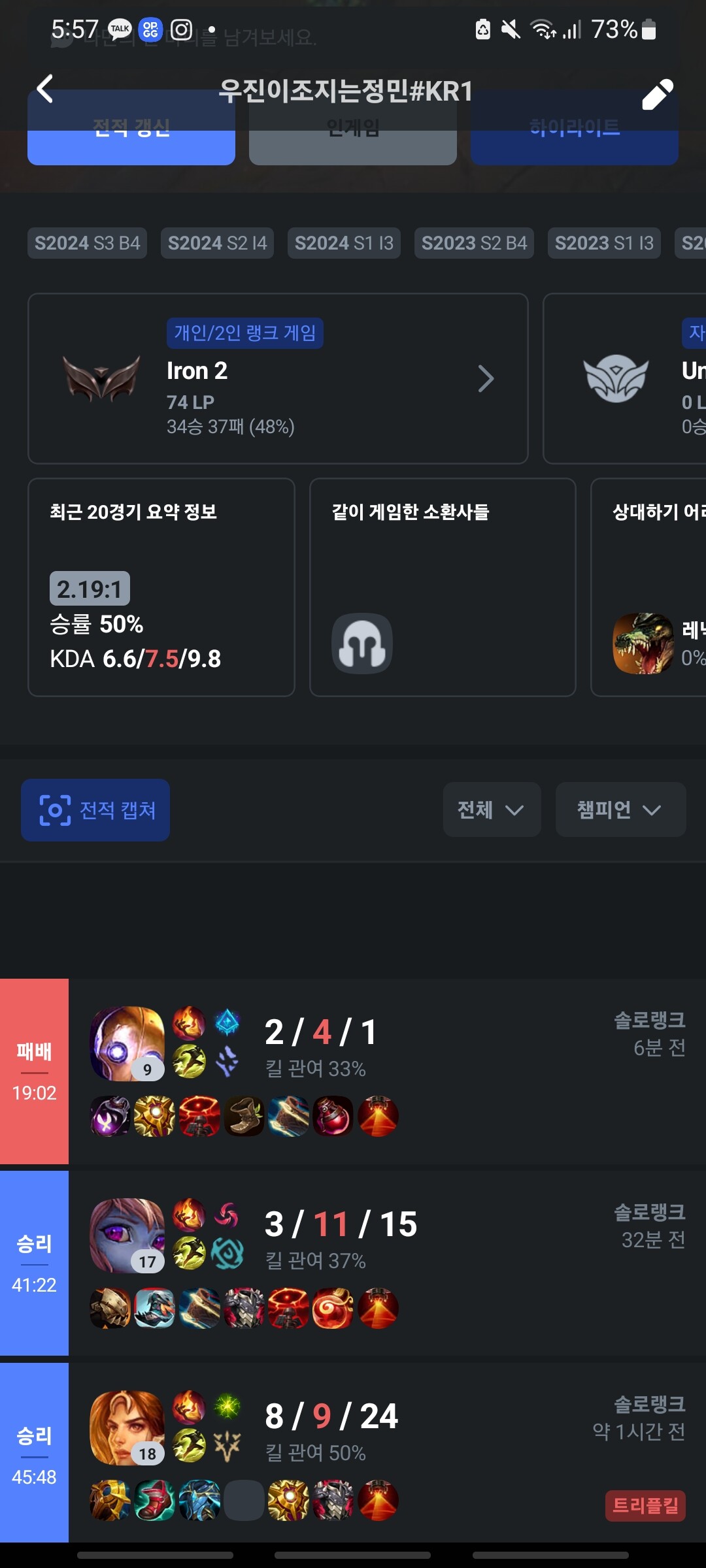Viewport: 706px width, 1568px height.
Task: Tap the Renekton champion portrait
Action: tap(643, 643)
